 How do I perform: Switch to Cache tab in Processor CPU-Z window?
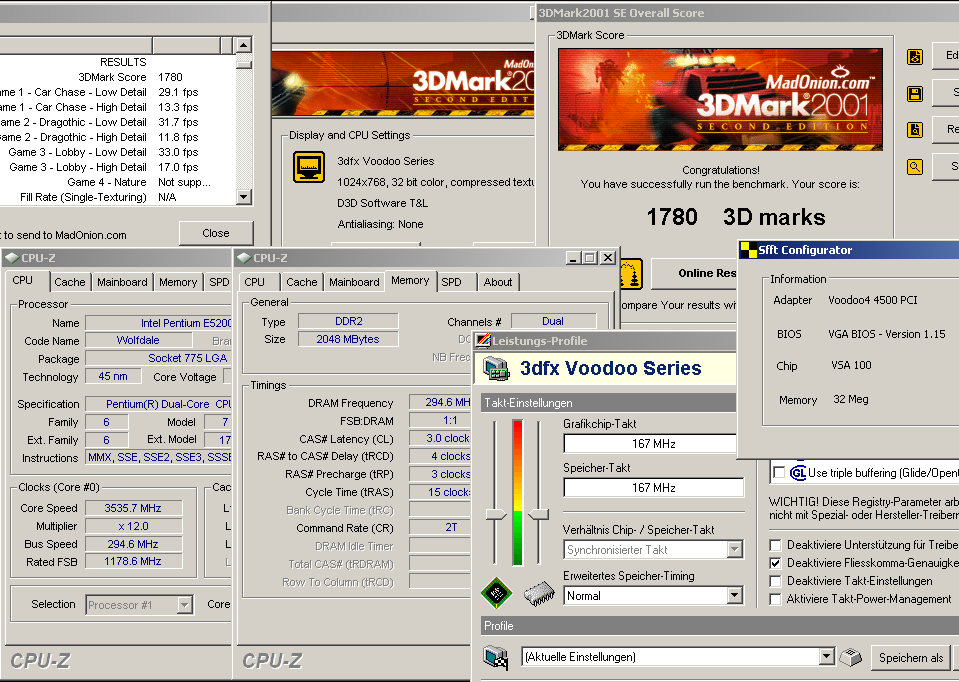click(x=70, y=282)
